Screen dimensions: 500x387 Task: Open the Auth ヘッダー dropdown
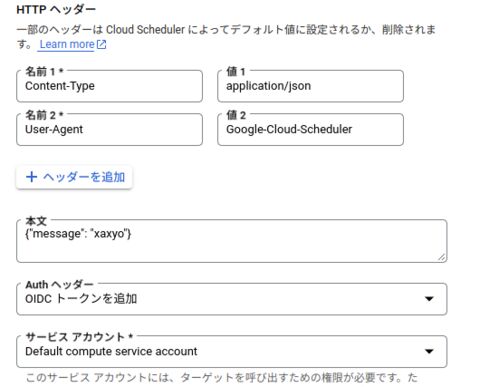click(232, 299)
